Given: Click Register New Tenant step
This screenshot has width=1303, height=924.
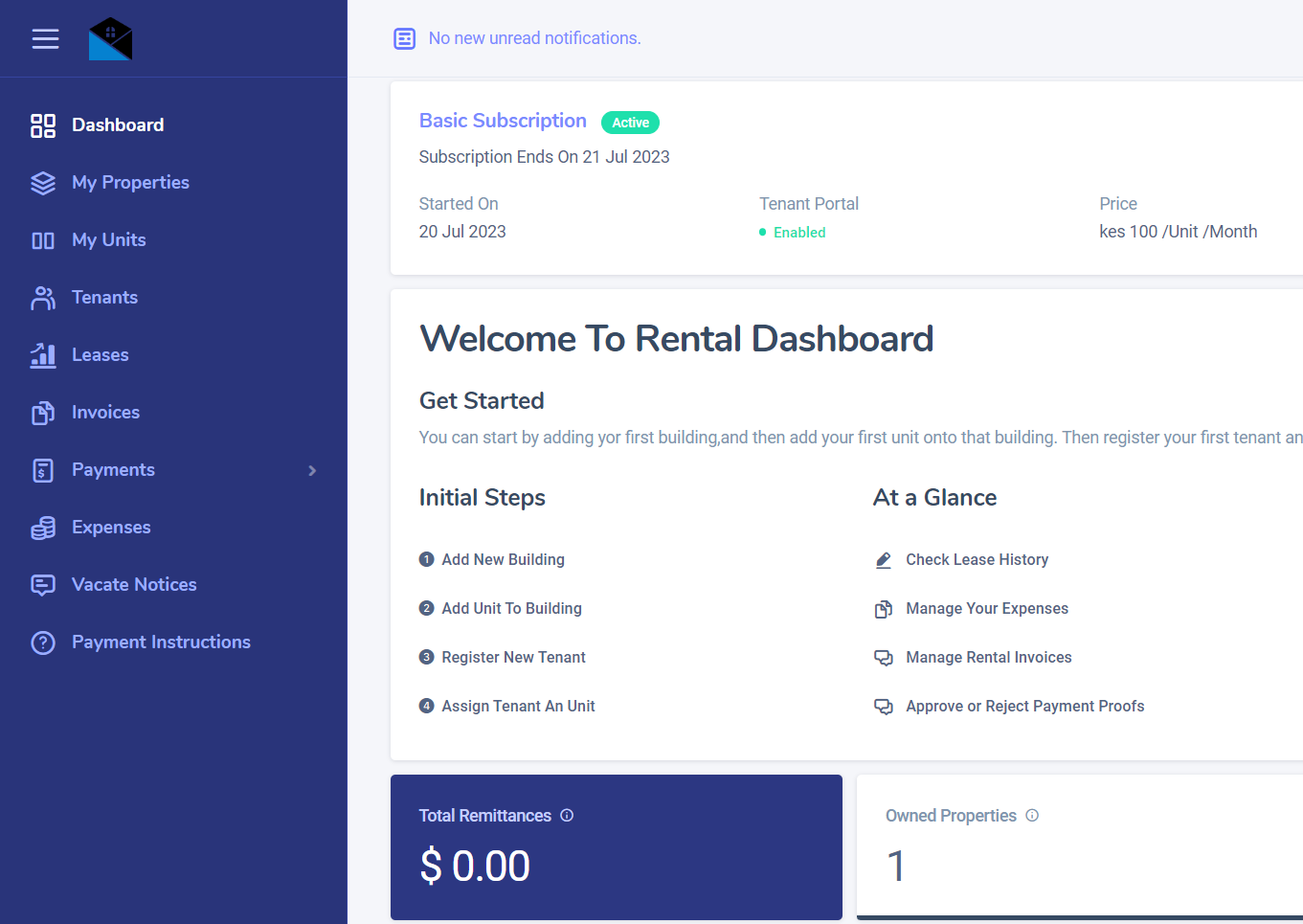Looking at the screenshot, I should [x=512, y=657].
